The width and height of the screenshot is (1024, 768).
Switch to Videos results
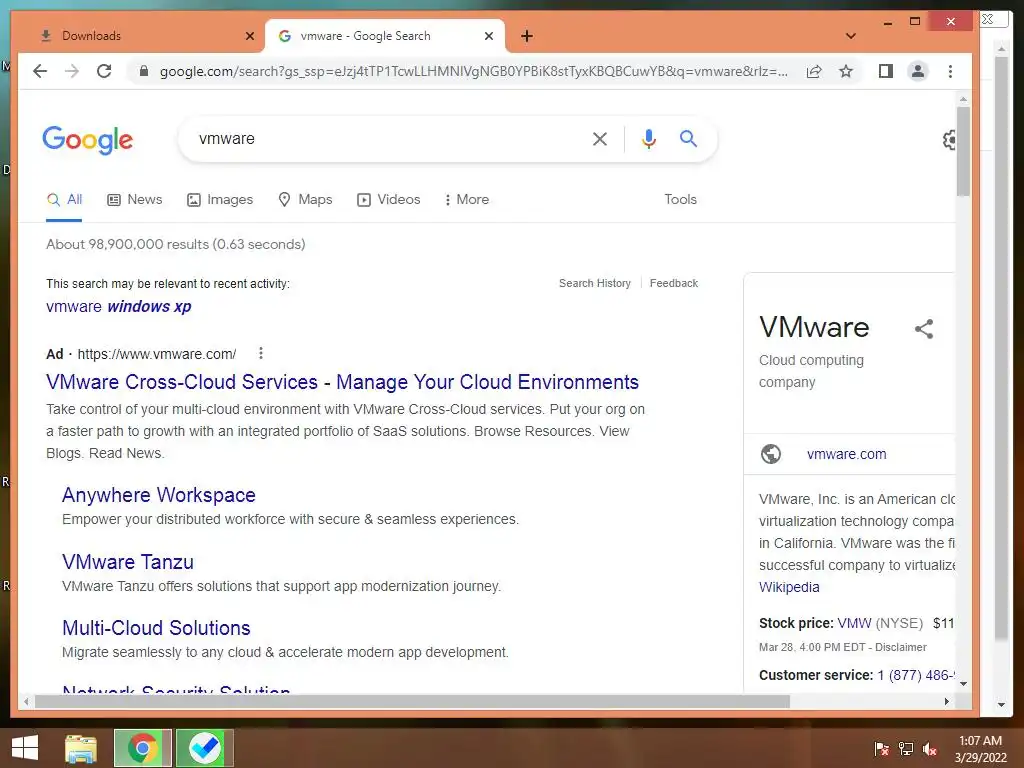click(389, 200)
